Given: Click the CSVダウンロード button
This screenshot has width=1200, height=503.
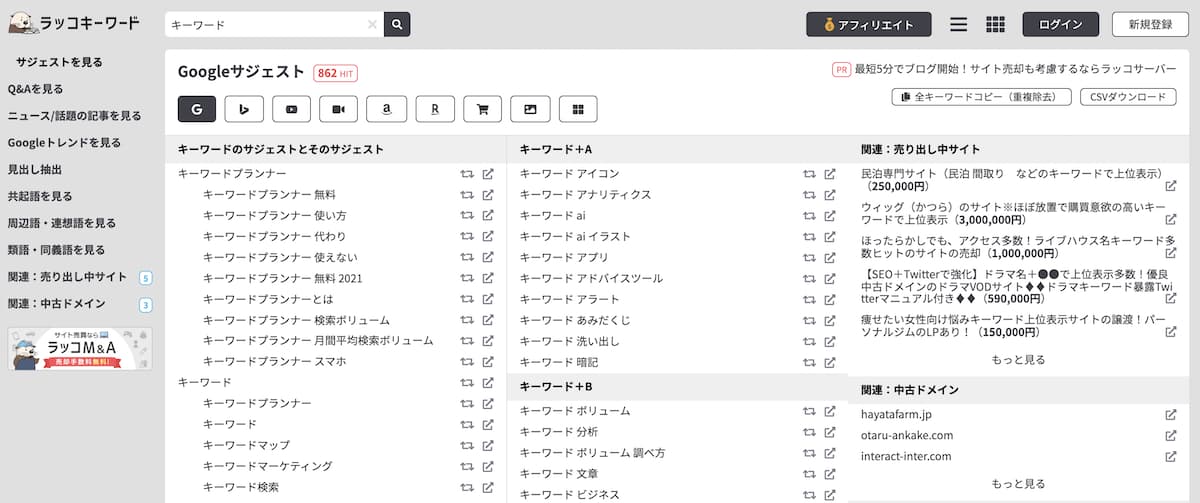Looking at the screenshot, I should [x=1128, y=97].
